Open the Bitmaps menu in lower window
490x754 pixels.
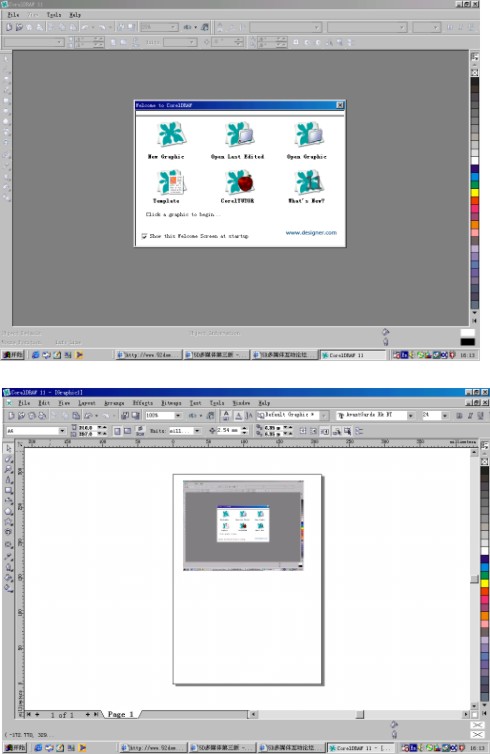[x=171, y=403]
